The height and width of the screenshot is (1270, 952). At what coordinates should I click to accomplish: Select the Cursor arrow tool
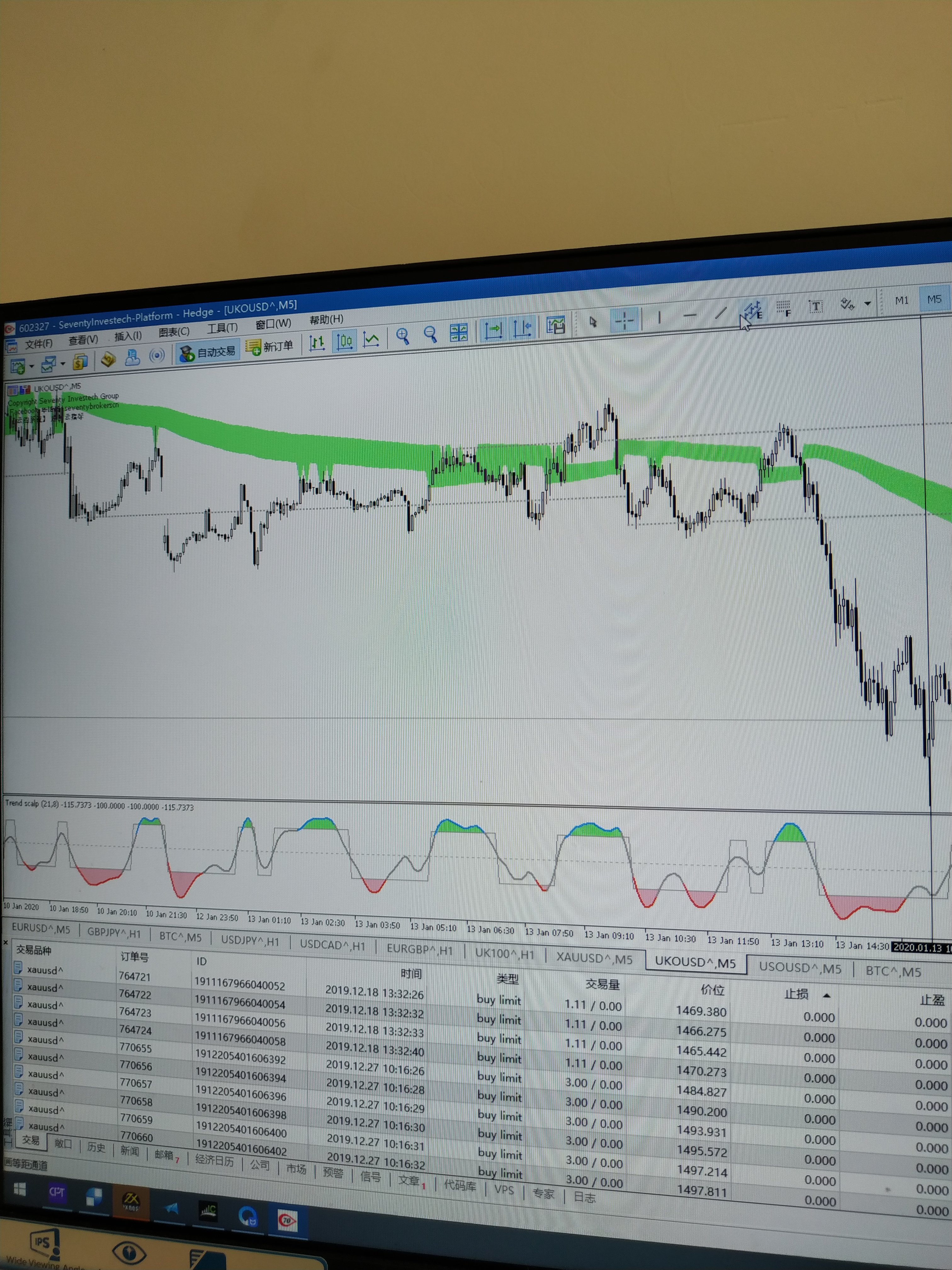point(593,322)
